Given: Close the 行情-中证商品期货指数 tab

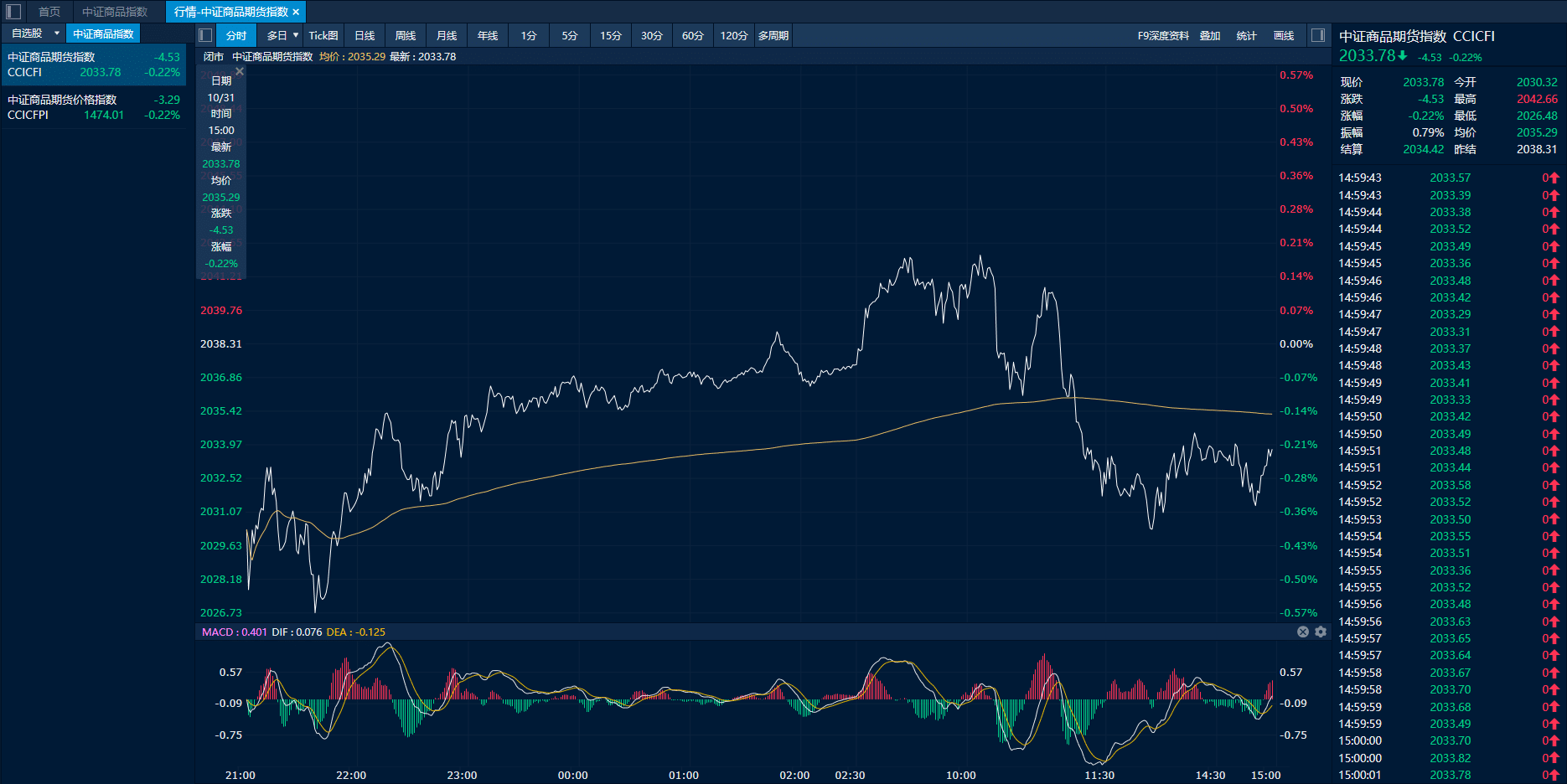Looking at the screenshot, I should [296, 12].
